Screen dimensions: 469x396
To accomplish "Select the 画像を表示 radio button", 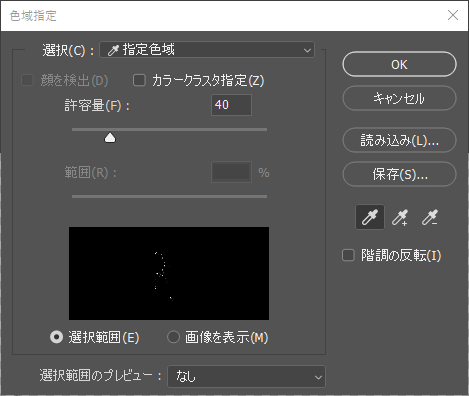I will 173,337.
